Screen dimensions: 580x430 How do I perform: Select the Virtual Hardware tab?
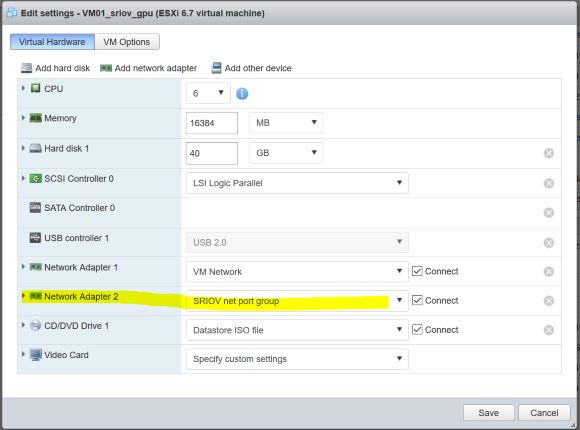tap(52, 42)
